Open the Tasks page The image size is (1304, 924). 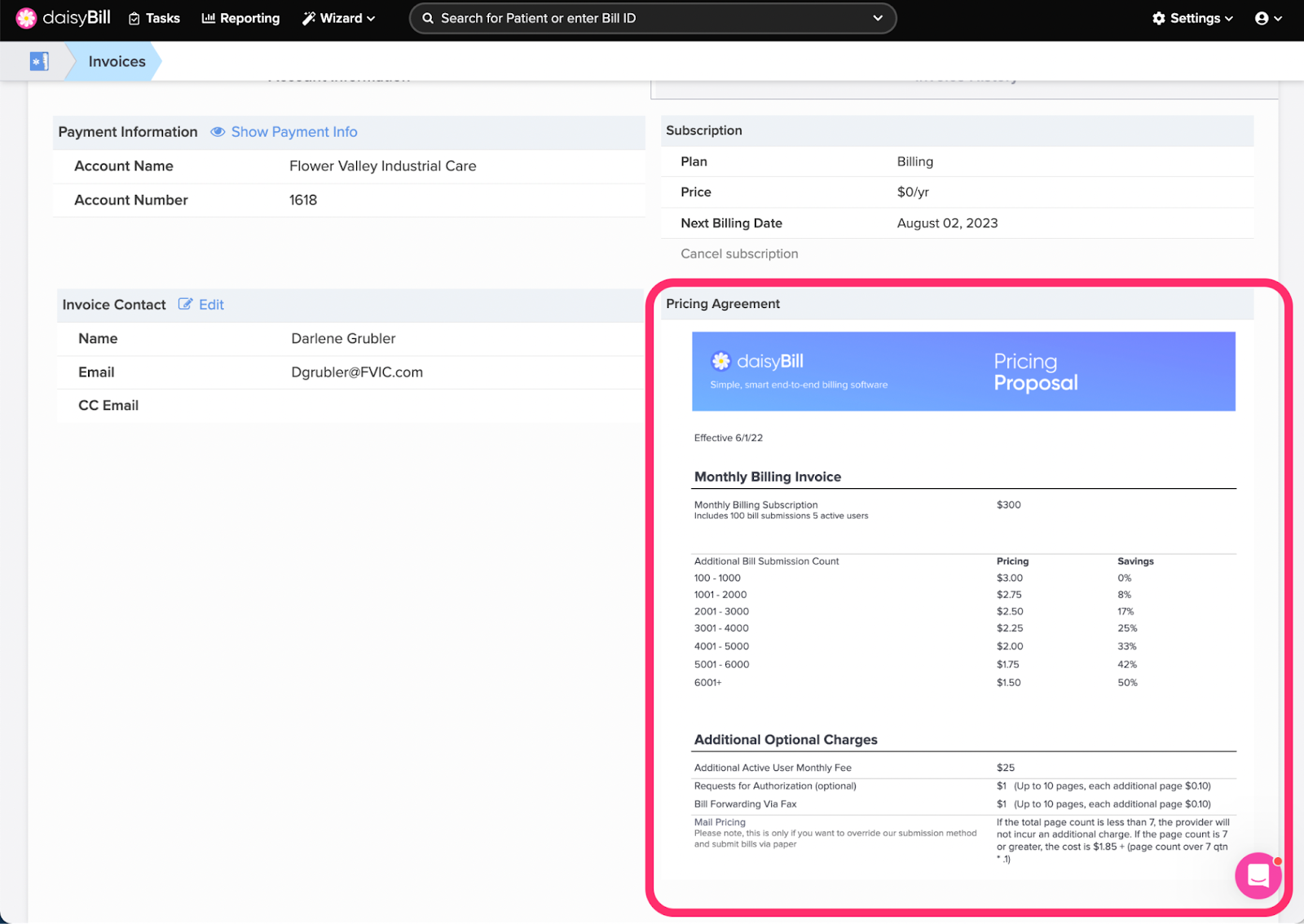click(154, 18)
